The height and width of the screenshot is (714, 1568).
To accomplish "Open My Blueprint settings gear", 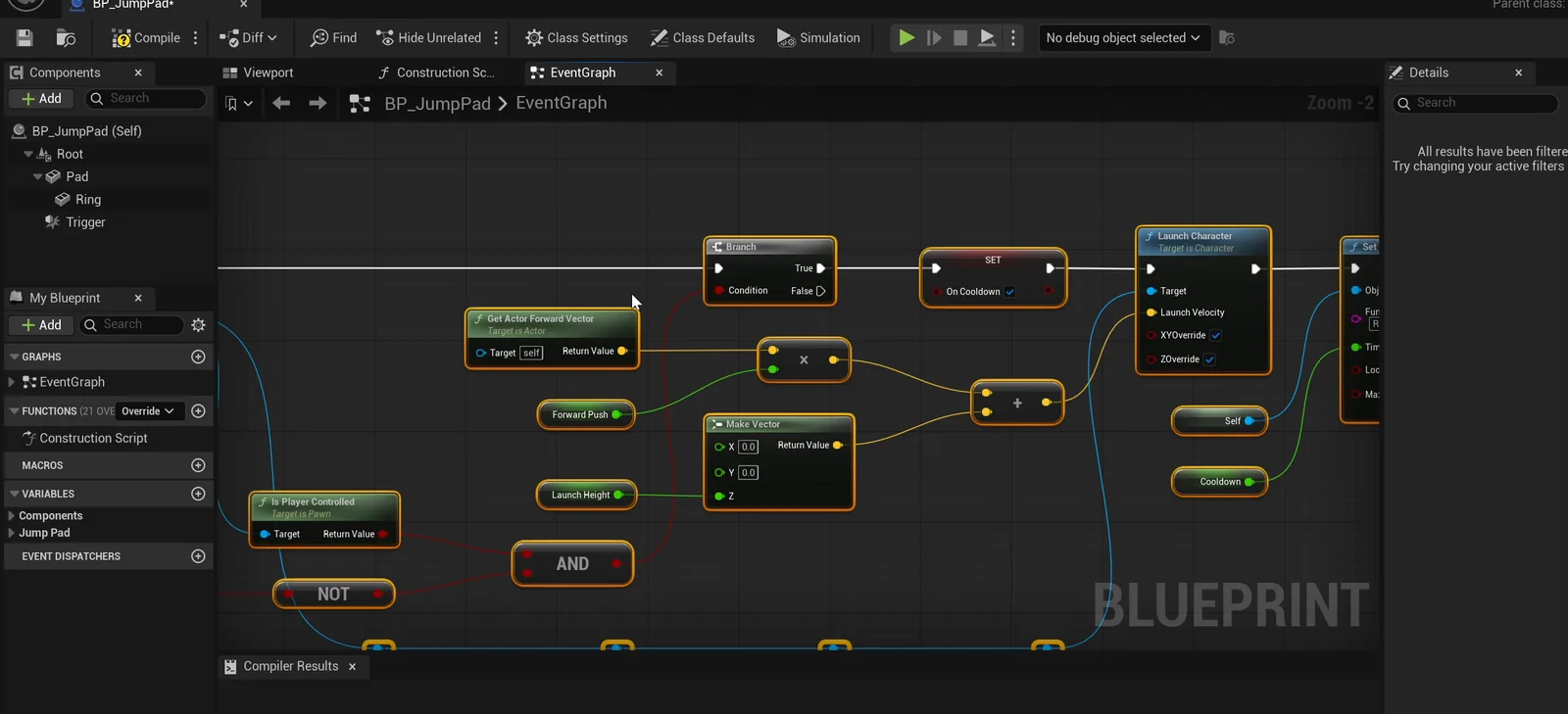I will [x=199, y=325].
